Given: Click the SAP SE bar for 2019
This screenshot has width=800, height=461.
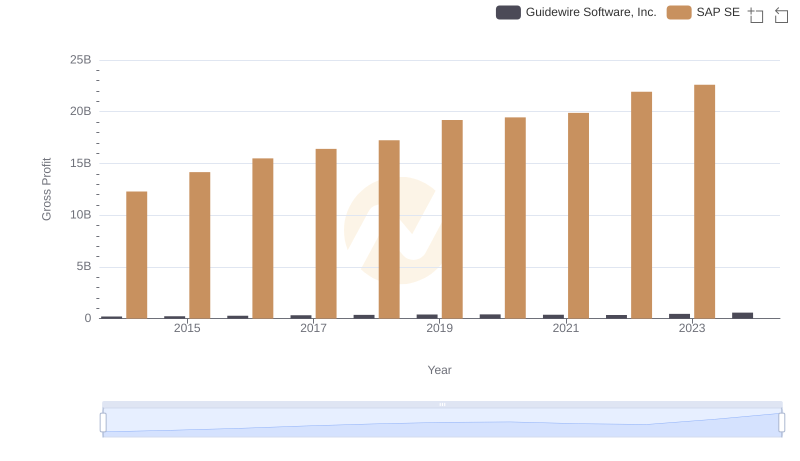Looking at the screenshot, I should (x=452, y=219).
